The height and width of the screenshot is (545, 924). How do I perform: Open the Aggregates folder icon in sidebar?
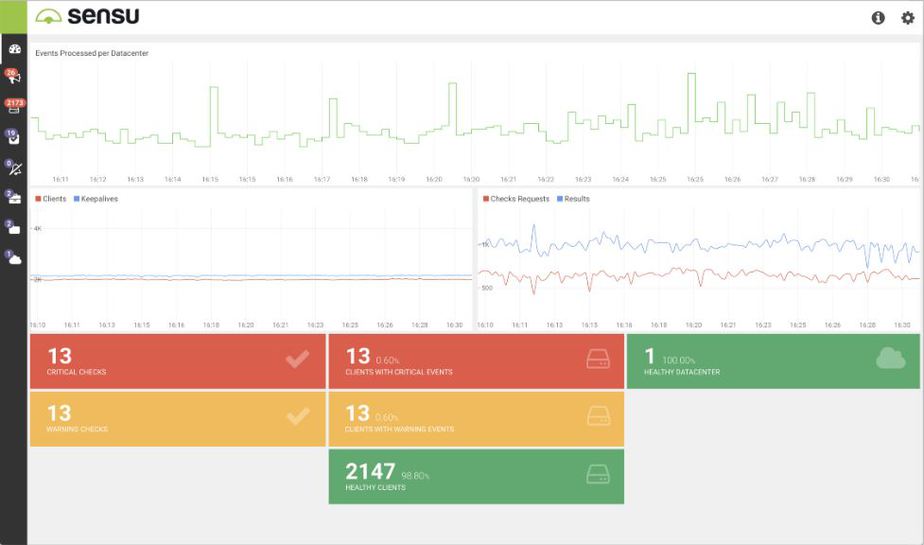pos(14,228)
